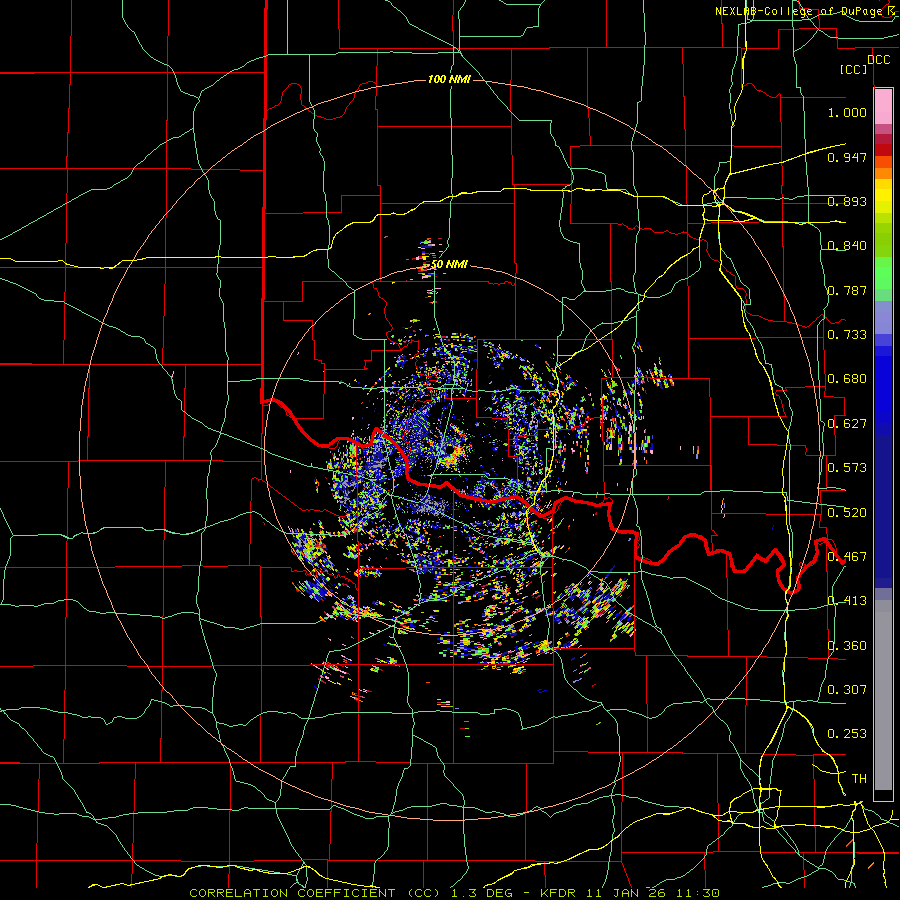
Task: Click the 0.947 scale value
Action: tap(847, 157)
